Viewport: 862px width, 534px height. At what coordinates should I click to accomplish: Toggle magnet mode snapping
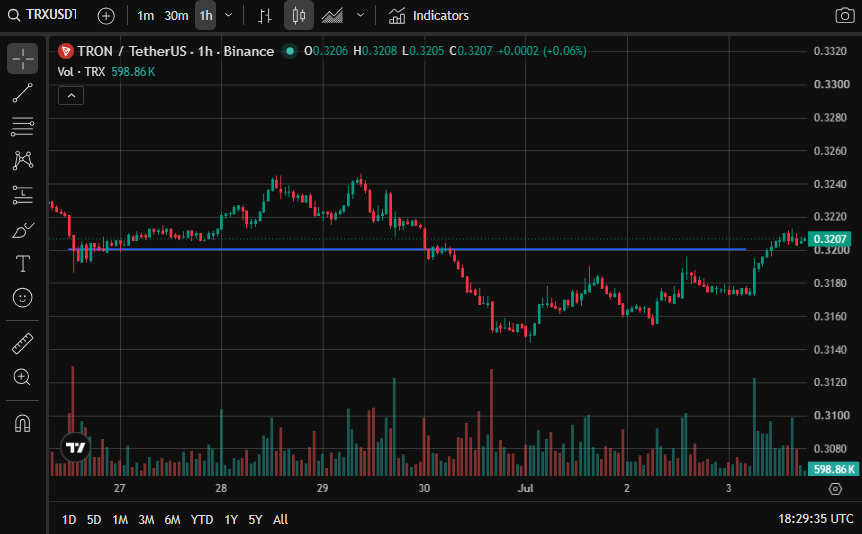(x=23, y=423)
